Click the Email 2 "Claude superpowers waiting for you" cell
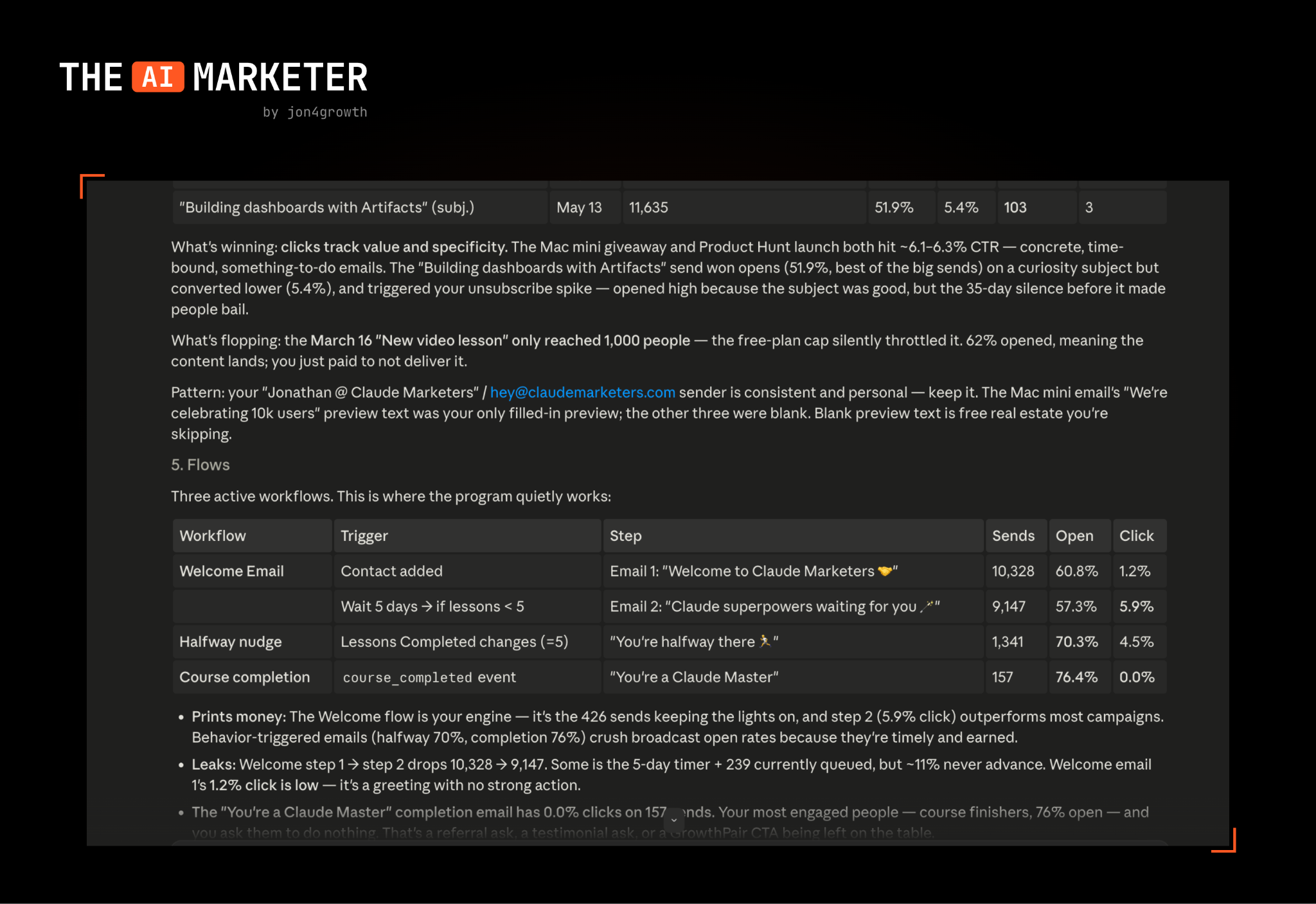1316x904 pixels. tap(793, 607)
